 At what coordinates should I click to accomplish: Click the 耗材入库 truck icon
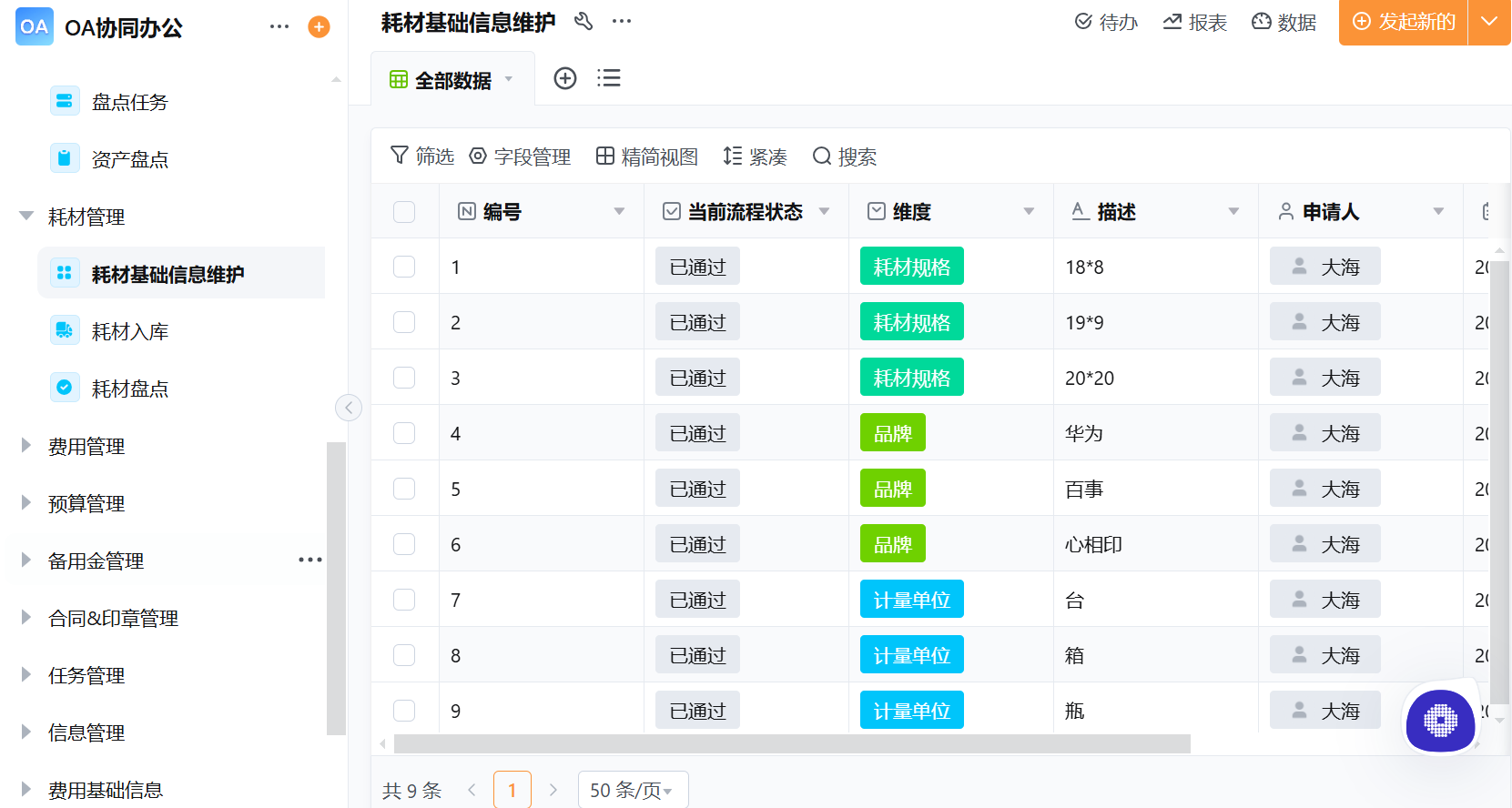tap(64, 330)
